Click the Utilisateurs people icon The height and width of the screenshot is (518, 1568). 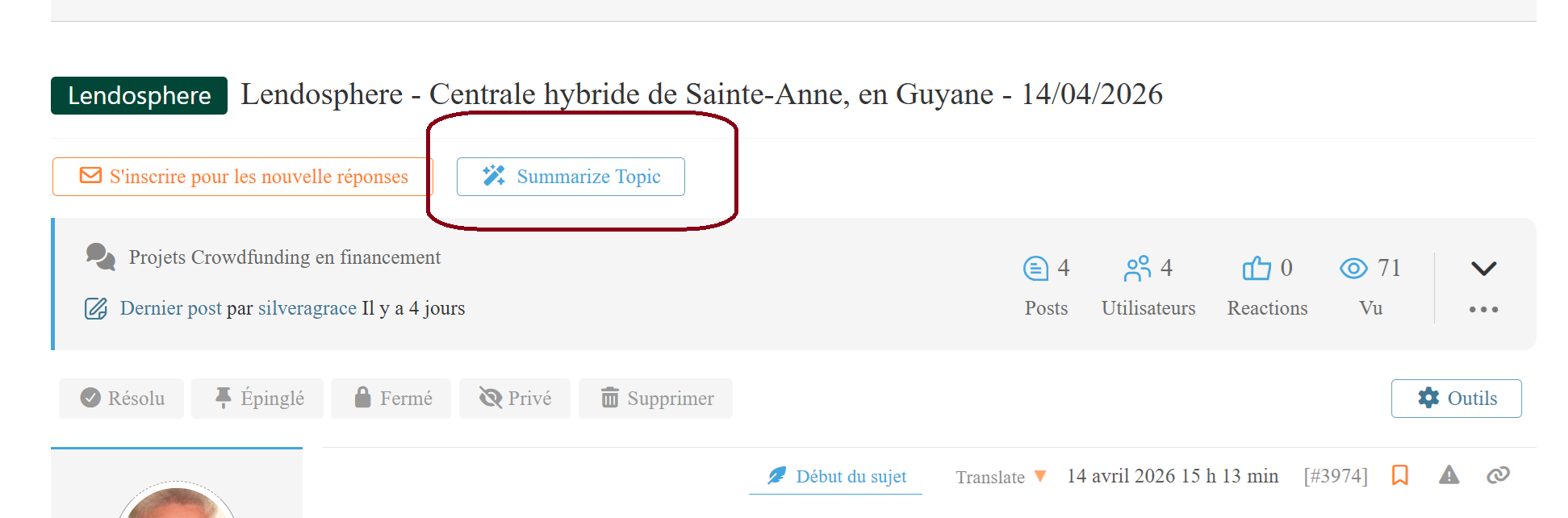point(1137,268)
